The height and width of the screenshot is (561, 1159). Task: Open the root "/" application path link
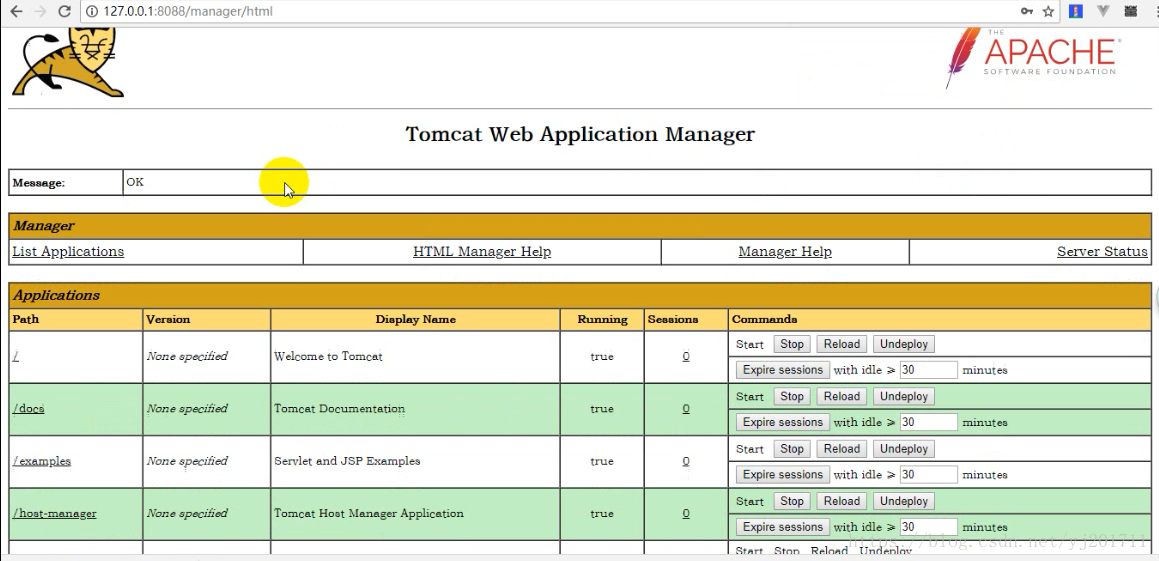(x=16, y=356)
